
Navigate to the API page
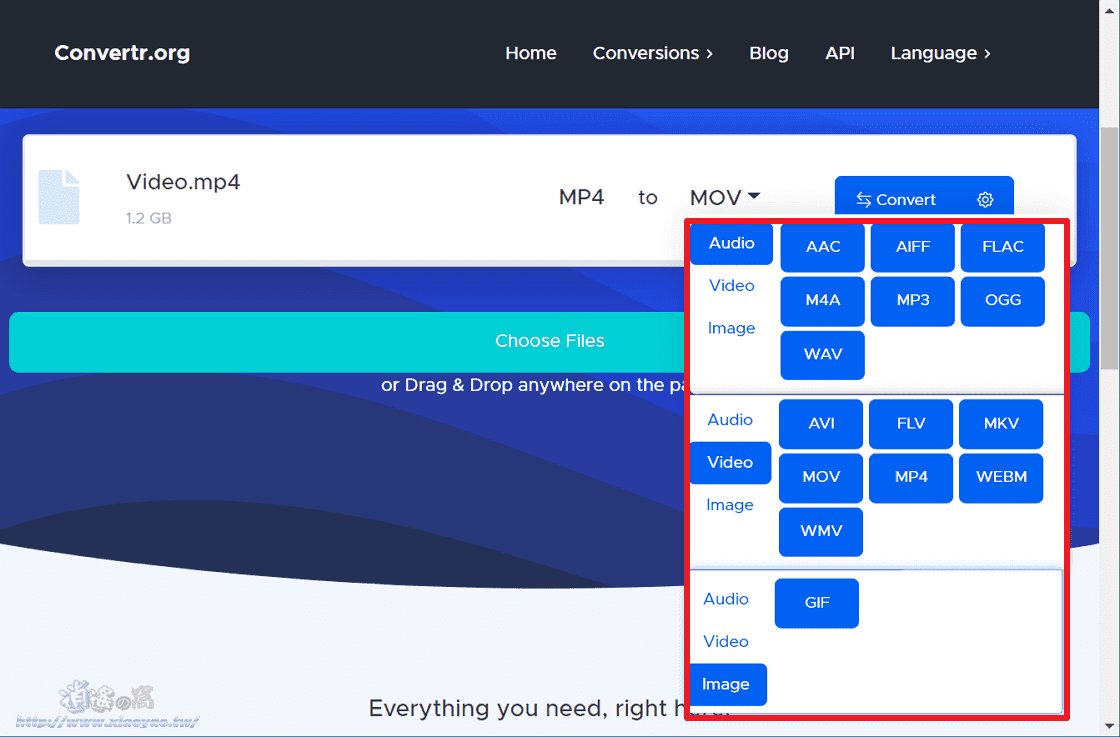coord(840,53)
